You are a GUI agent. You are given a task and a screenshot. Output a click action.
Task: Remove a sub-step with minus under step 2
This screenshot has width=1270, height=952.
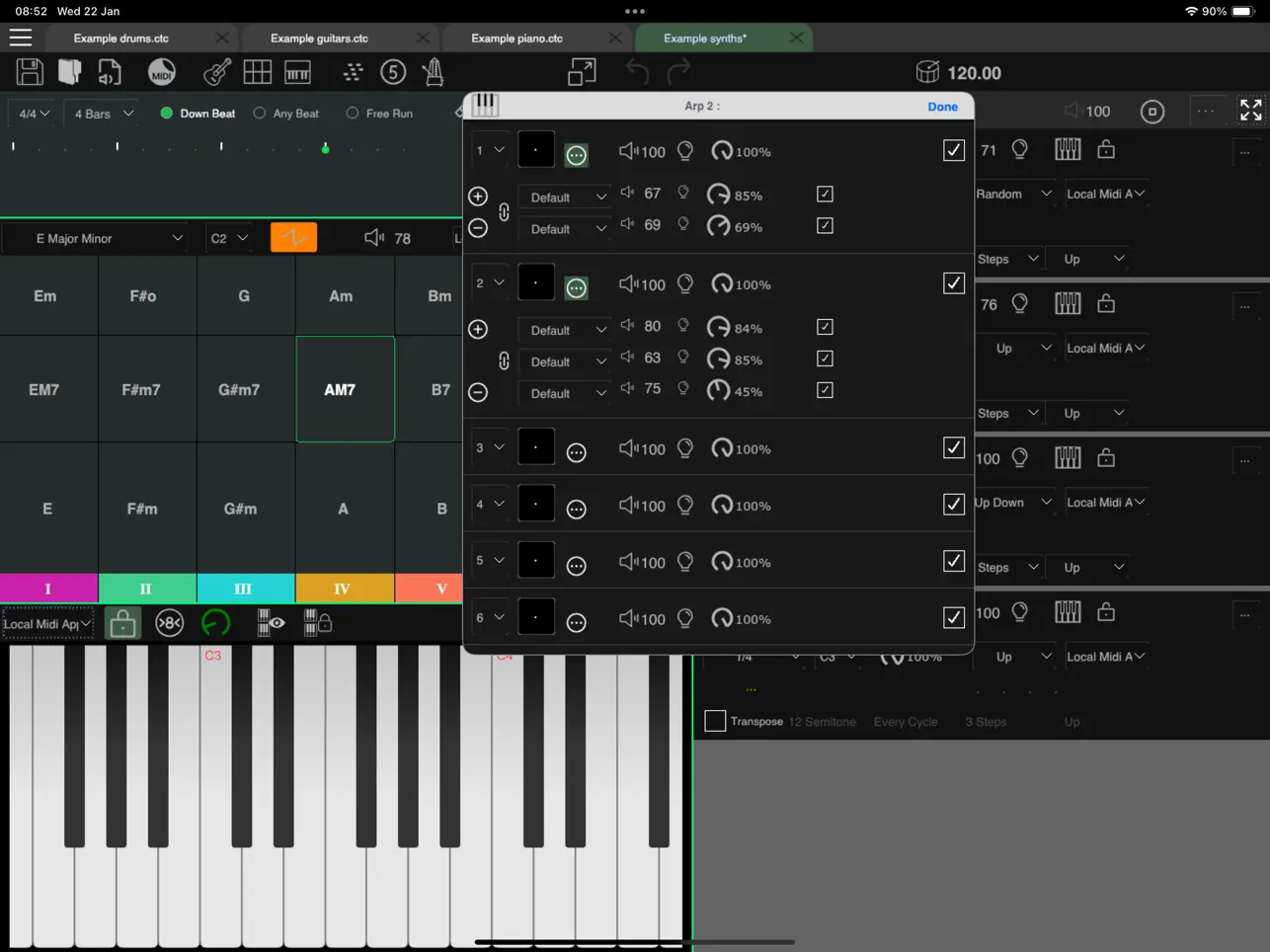click(x=478, y=392)
